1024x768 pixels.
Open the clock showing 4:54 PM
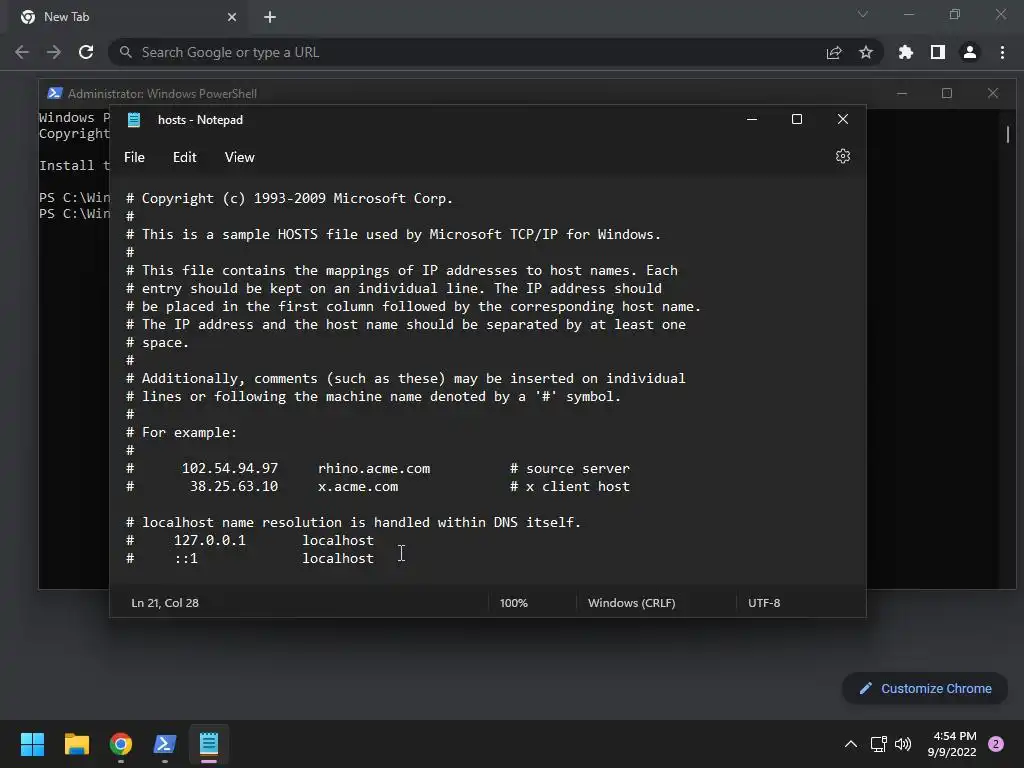pyautogui.click(x=952, y=744)
